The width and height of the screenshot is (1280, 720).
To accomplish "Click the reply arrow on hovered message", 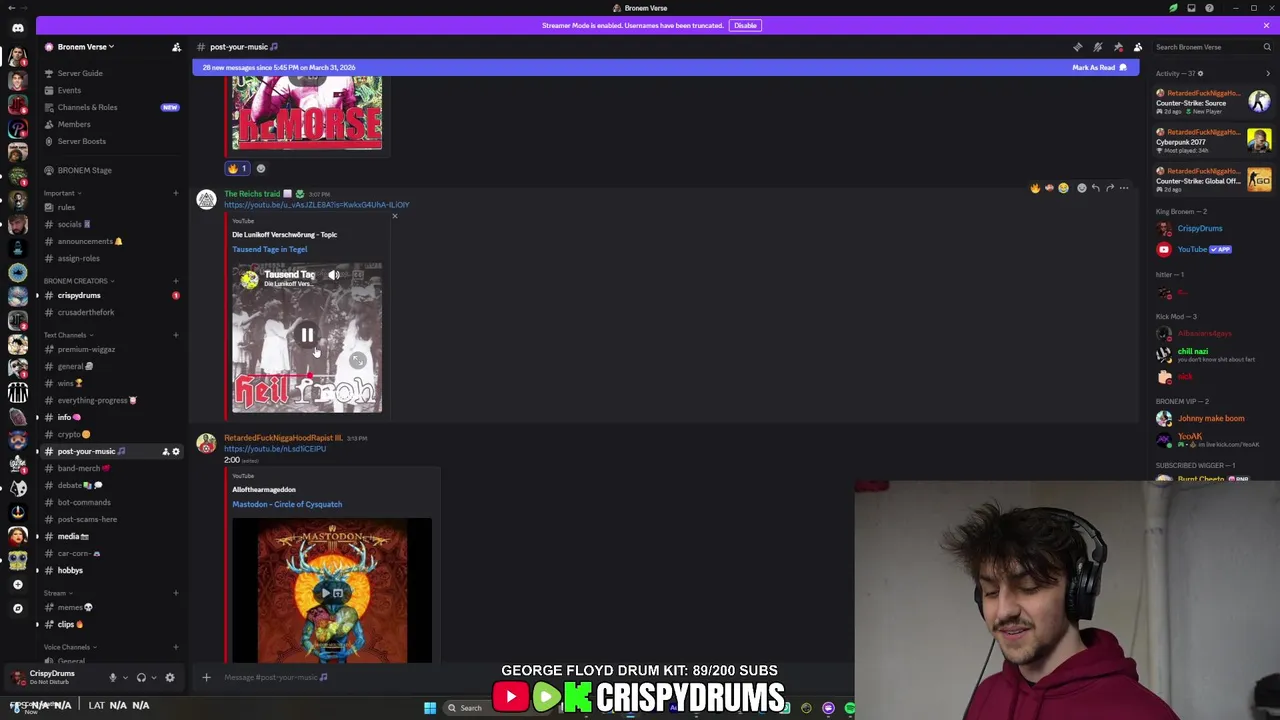I will [1095, 188].
